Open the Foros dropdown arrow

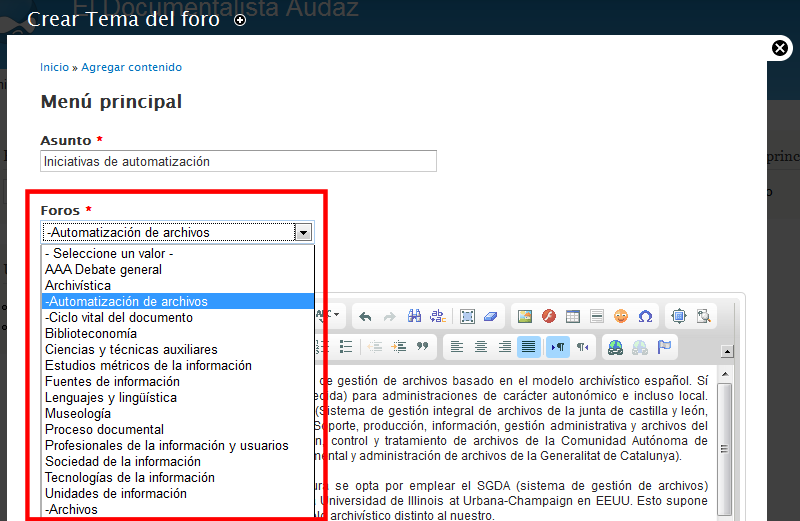[x=303, y=232]
